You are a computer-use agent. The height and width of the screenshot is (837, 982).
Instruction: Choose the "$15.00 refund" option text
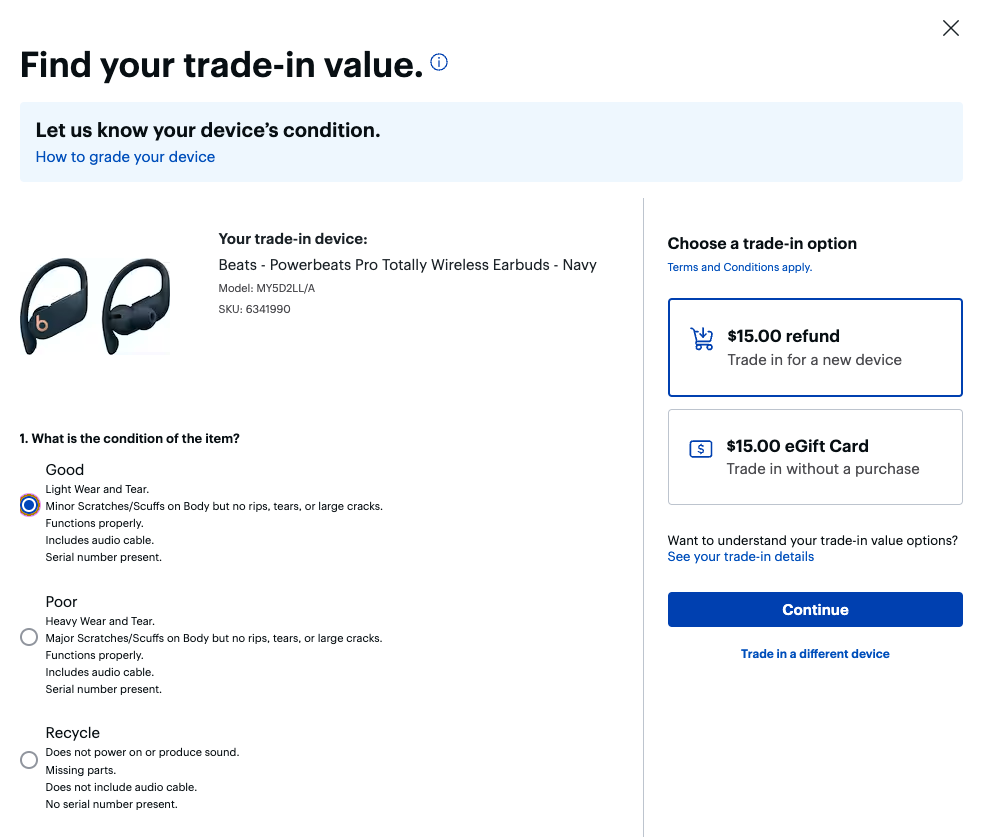coord(783,336)
